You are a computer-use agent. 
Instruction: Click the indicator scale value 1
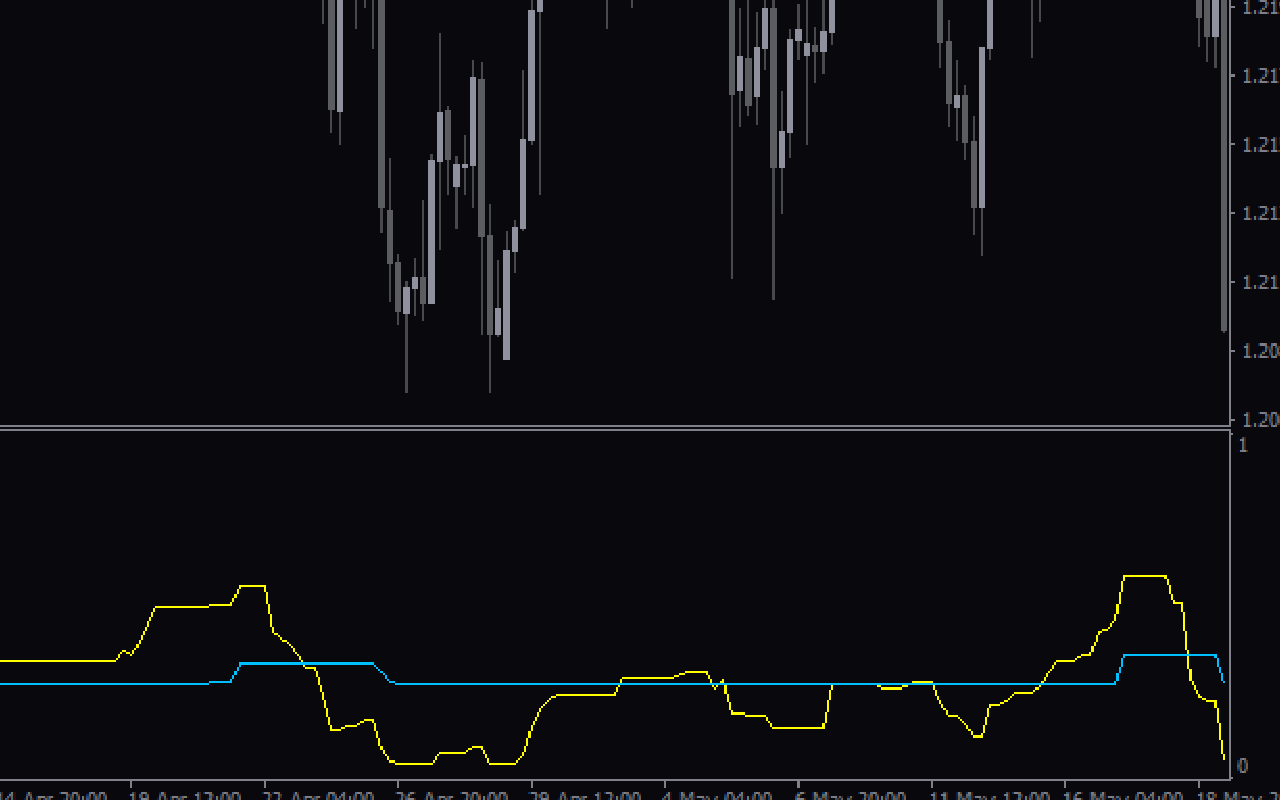(x=1243, y=445)
